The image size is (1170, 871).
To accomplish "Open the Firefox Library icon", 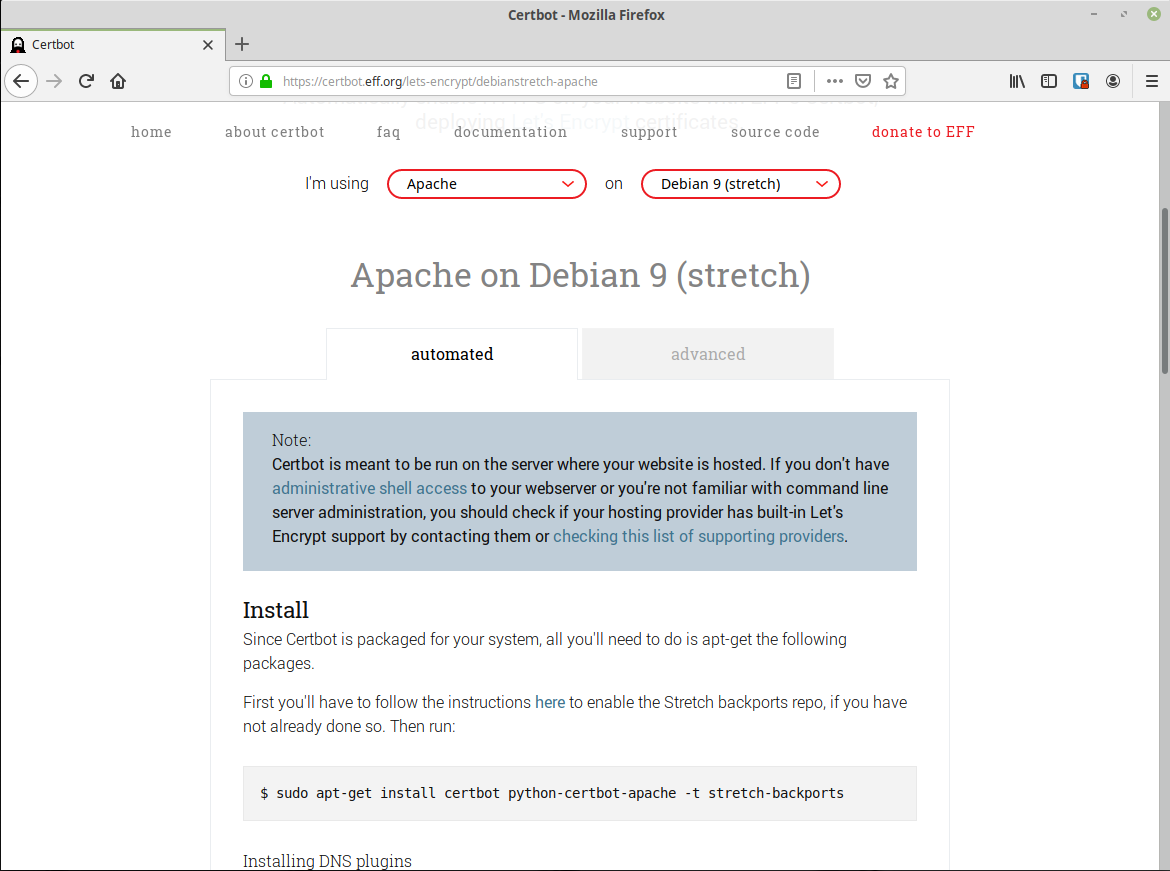I will 1017,81.
